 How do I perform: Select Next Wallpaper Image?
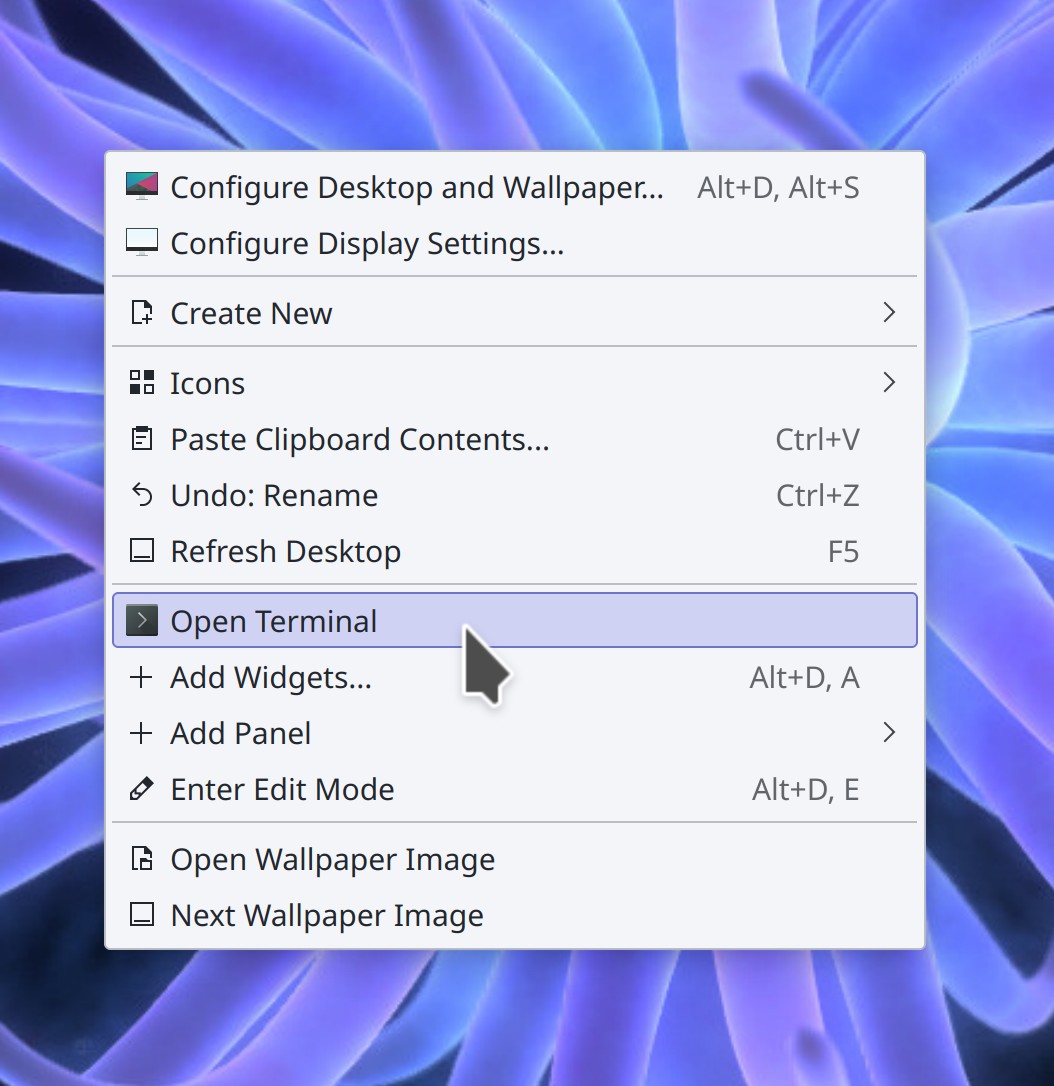(x=327, y=915)
